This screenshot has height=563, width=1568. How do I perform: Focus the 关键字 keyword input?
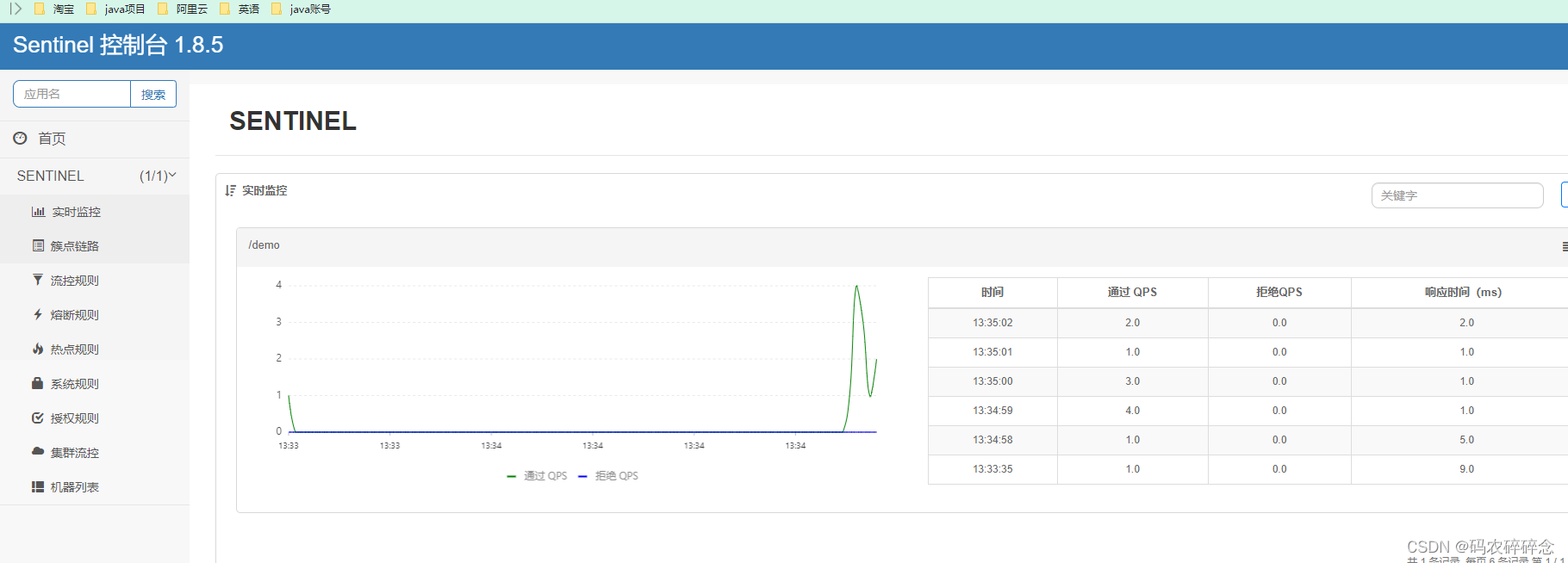1457,195
